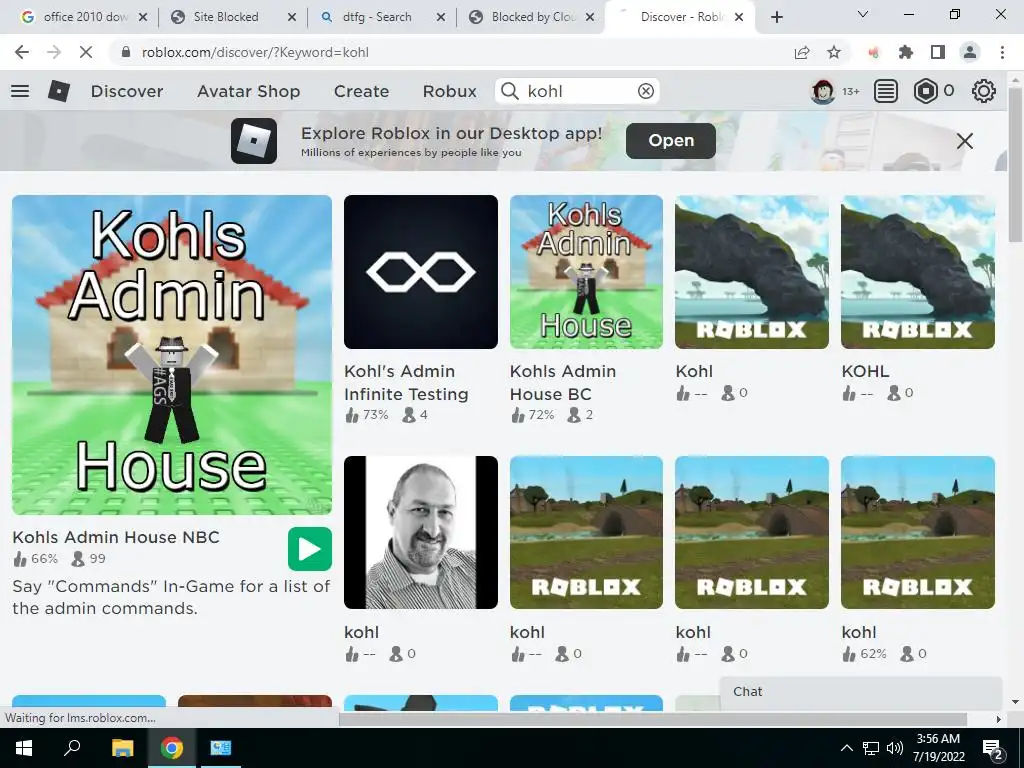Viewport: 1024px width, 768px height.
Task: Open the Roblox hamburger navigation menu
Action: 20,91
